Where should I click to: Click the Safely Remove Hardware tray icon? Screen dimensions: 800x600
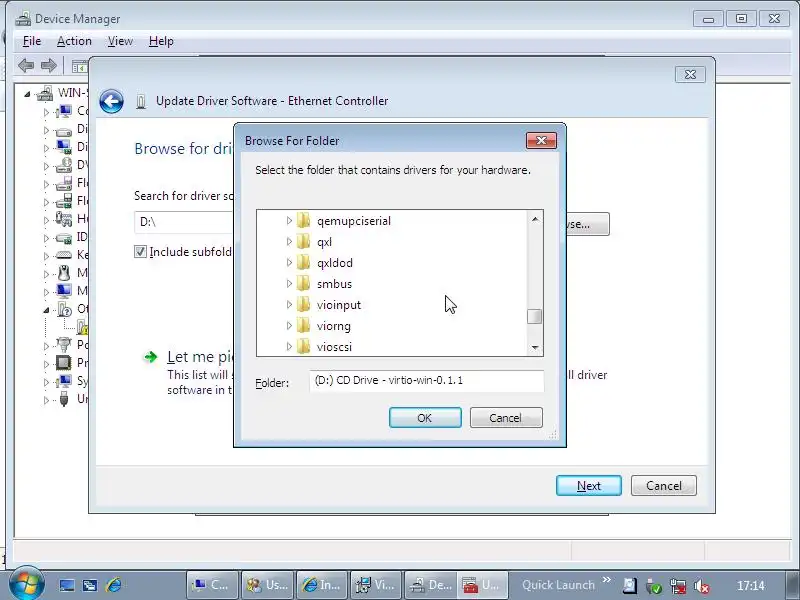pos(654,586)
